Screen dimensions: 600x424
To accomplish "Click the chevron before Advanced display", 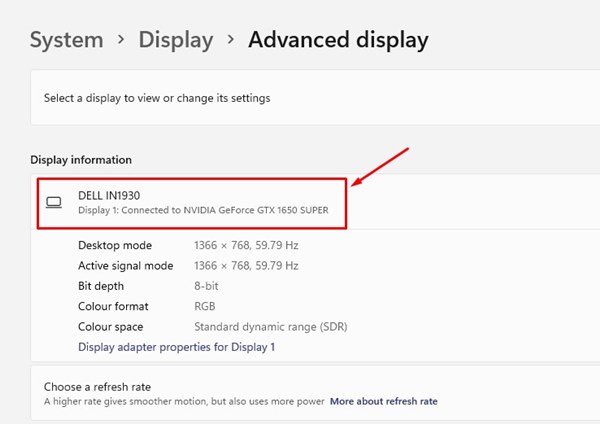I will coord(231,41).
